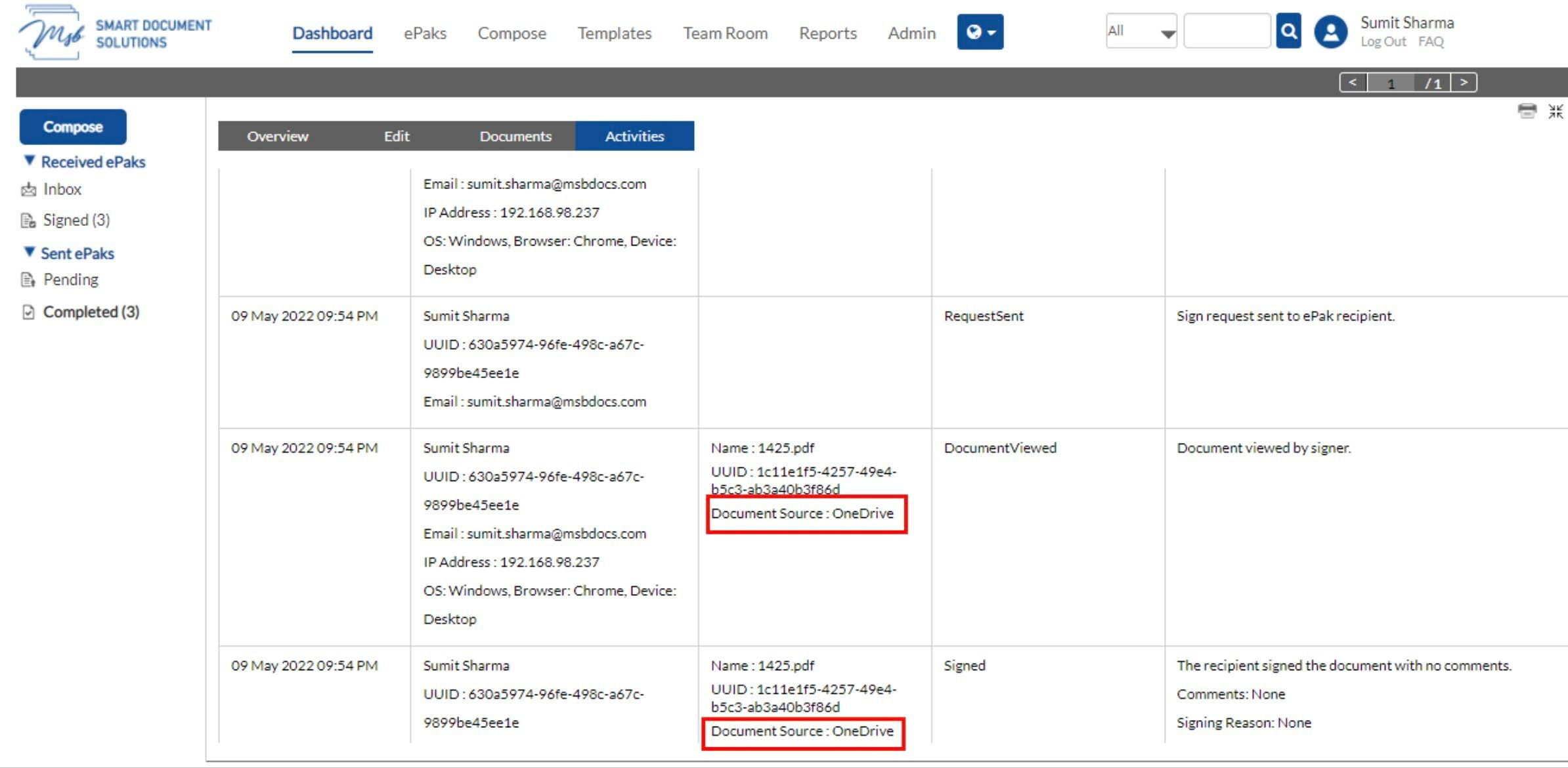Open the Compose top menu item
This screenshot has width=1568, height=768.
pyautogui.click(x=512, y=33)
